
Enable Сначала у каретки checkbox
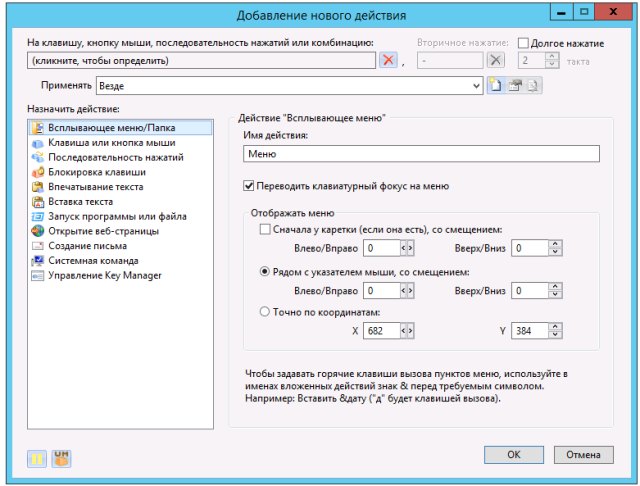click(265, 229)
